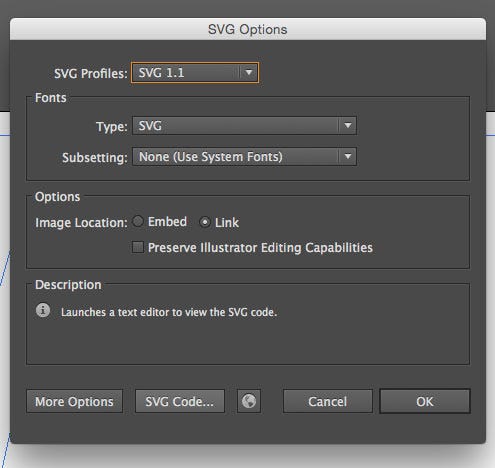The image size is (495, 468).
Task: Open the SVG Profiles combo box
Action: 195,73
